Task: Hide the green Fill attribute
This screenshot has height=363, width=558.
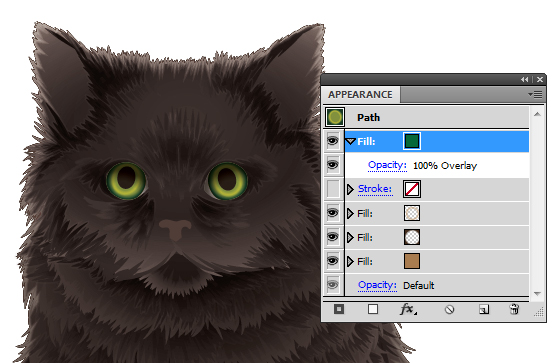Action: point(333,141)
